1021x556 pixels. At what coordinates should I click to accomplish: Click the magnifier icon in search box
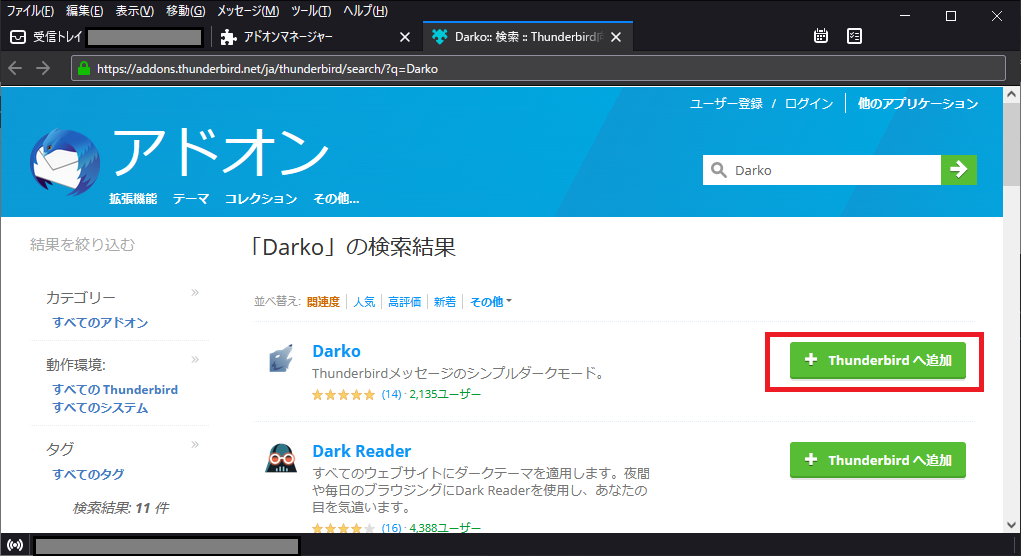(x=718, y=170)
